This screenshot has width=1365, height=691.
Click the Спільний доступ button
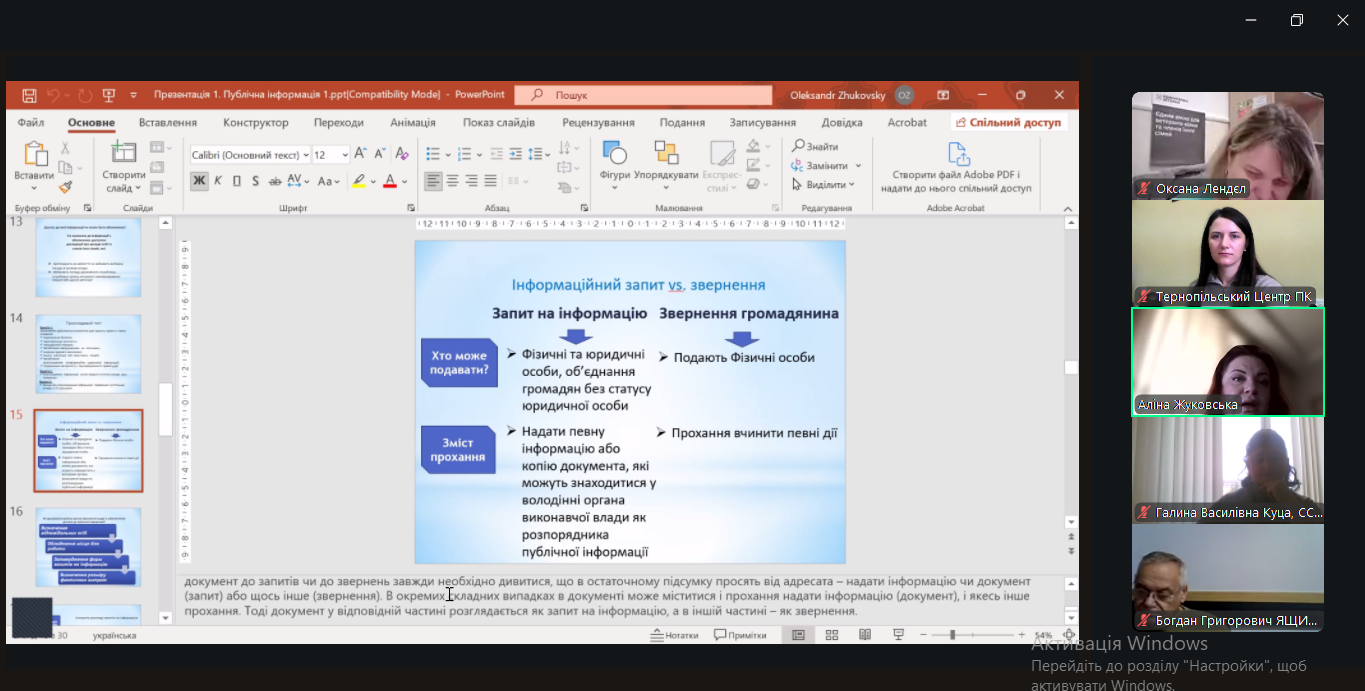[1008, 123]
